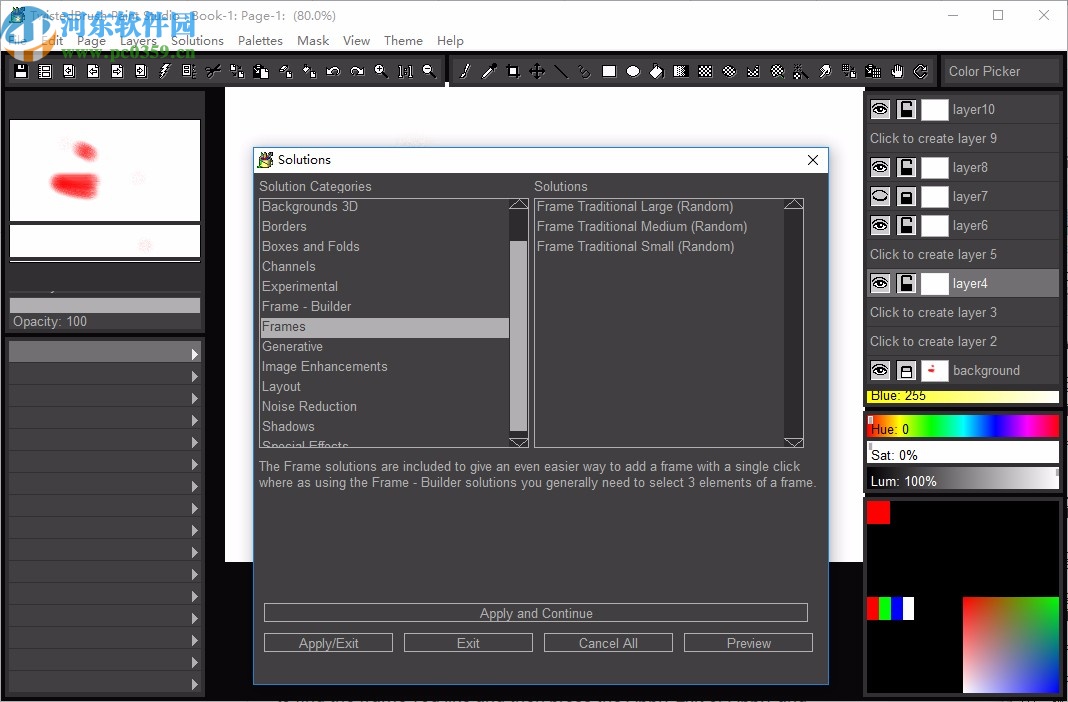Viewport: 1068px width, 702px height.
Task: Hide layer10 using its eye icon
Action: (880, 110)
